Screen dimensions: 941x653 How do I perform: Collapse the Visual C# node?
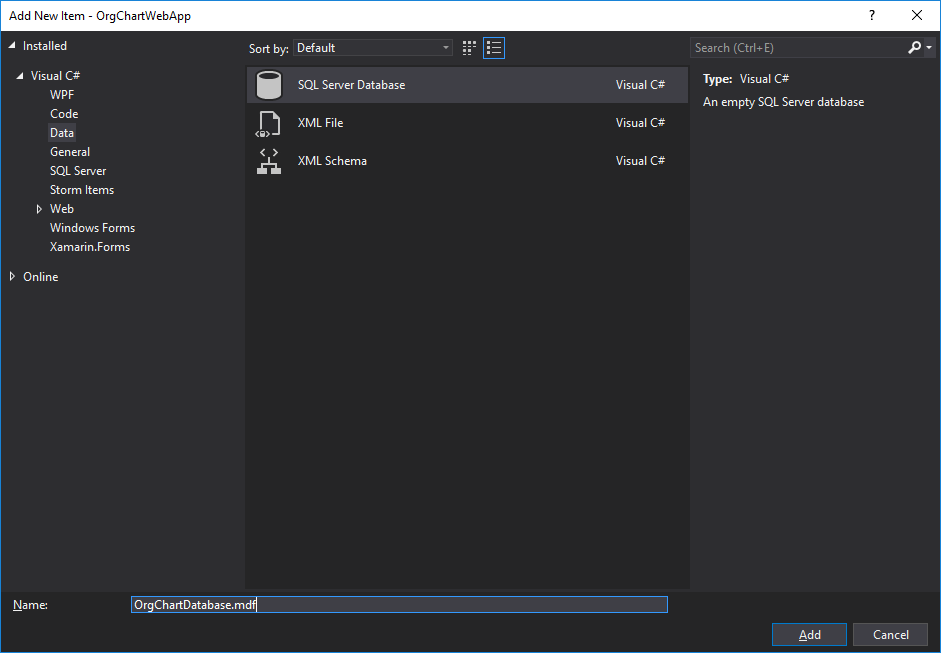tap(22, 75)
